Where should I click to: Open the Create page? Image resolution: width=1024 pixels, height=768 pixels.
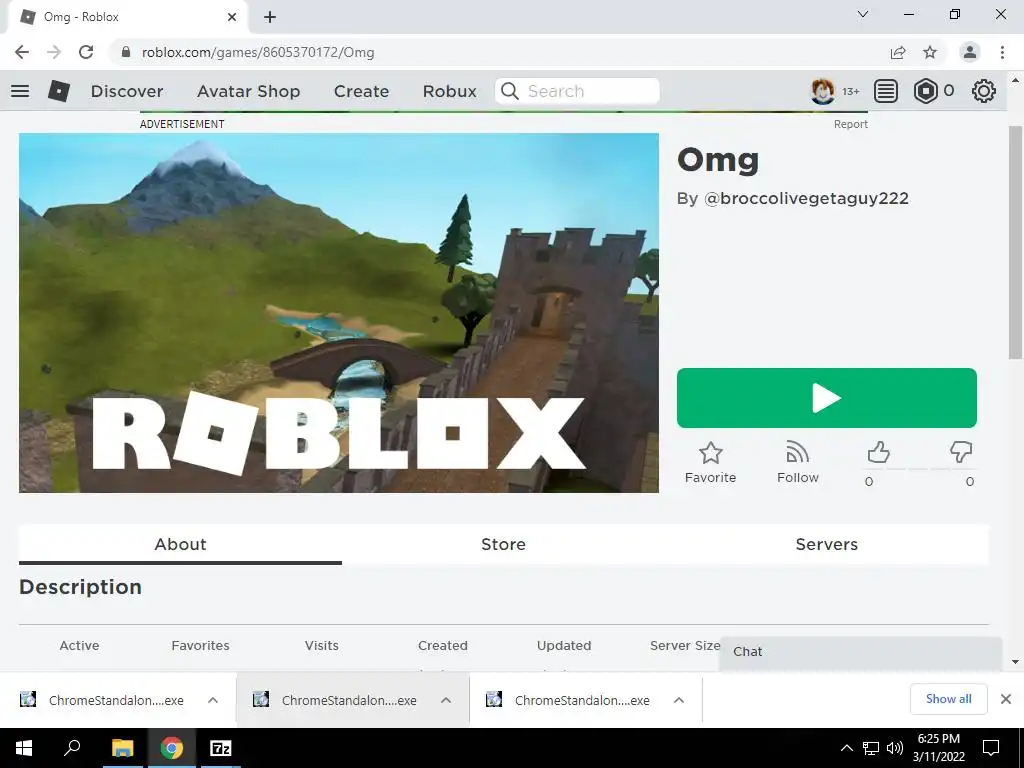pyautogui.click(x=361, y=91)
